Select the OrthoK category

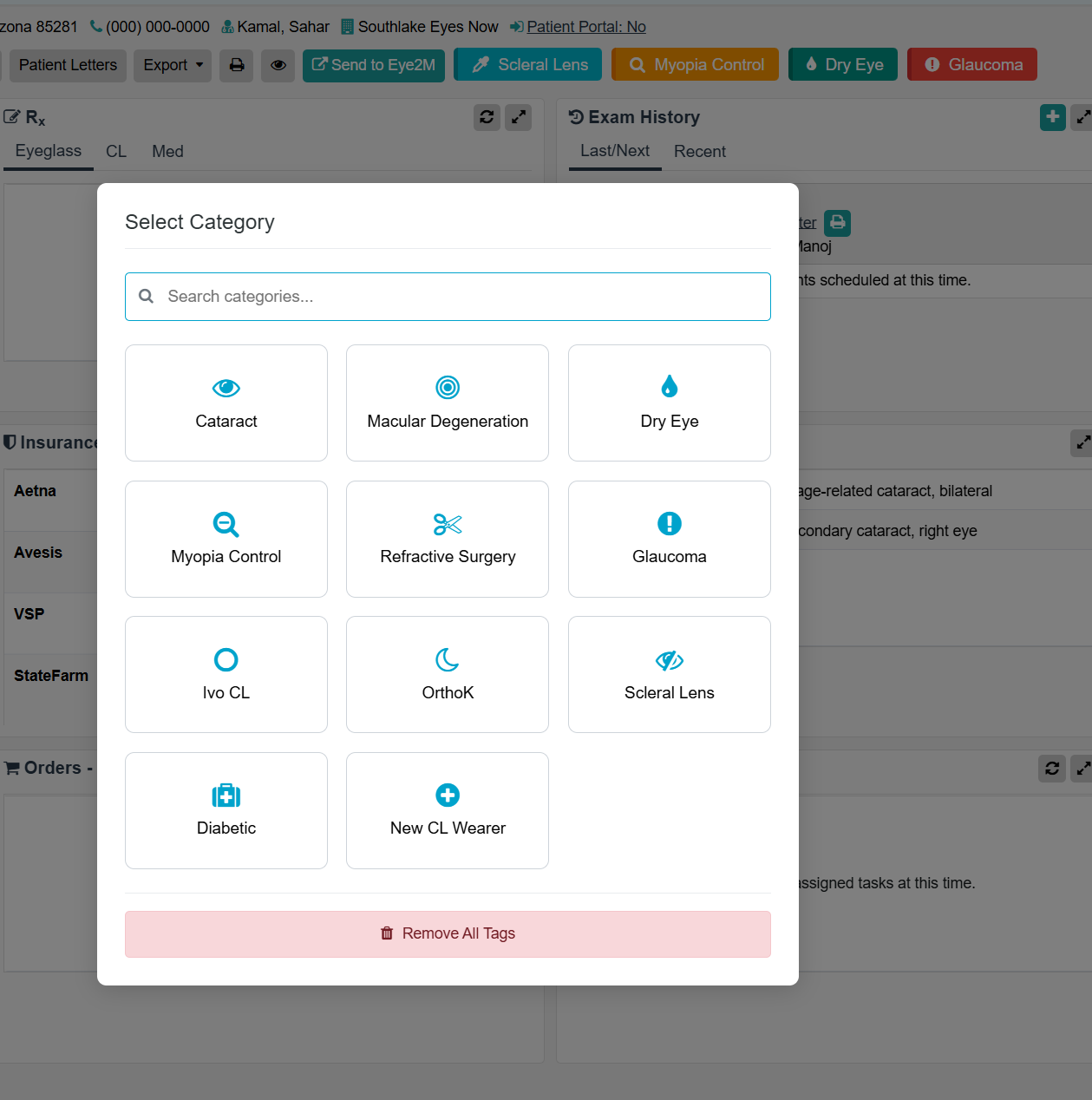[x=447, y=675]
